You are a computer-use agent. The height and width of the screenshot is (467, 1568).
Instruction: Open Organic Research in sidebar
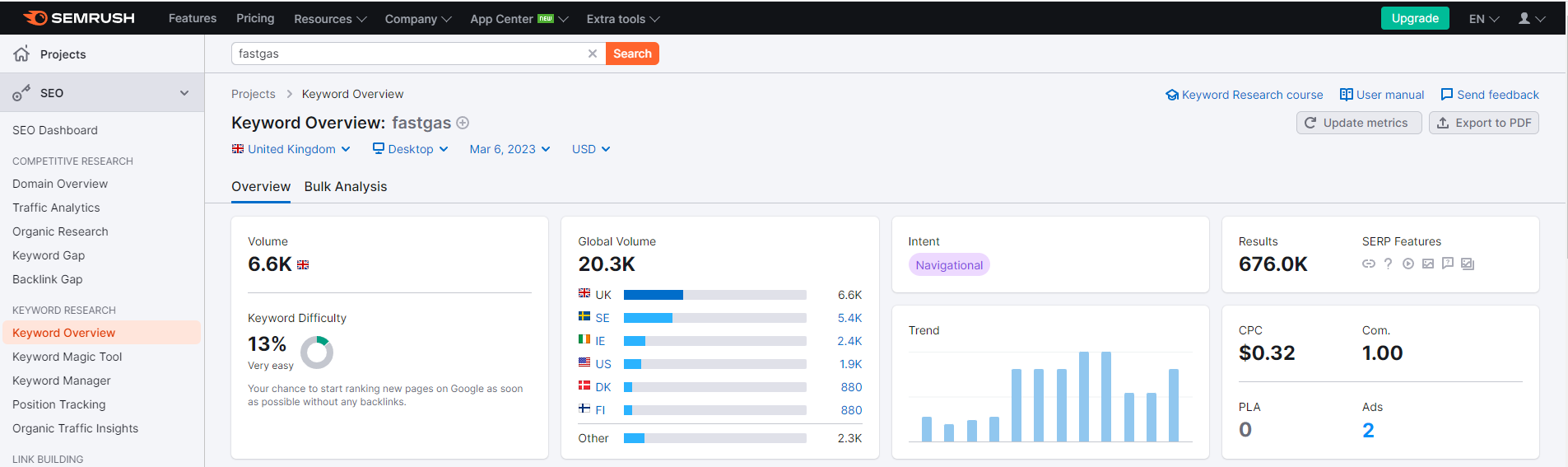[60, 231]
